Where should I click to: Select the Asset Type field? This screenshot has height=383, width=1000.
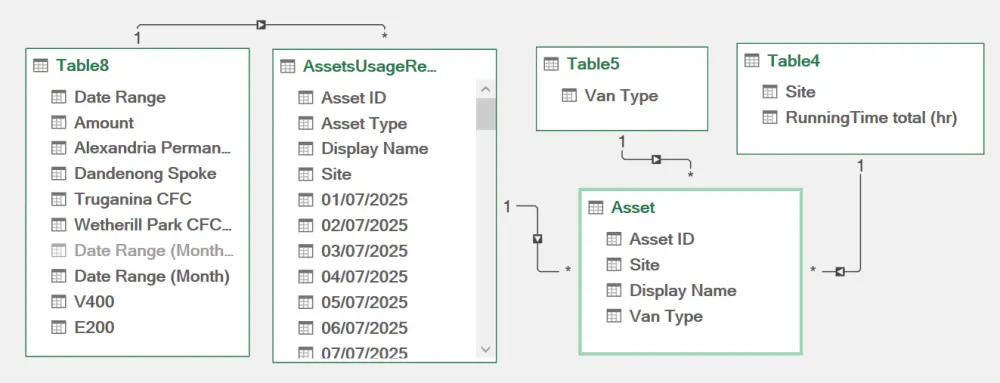(364, 124)
